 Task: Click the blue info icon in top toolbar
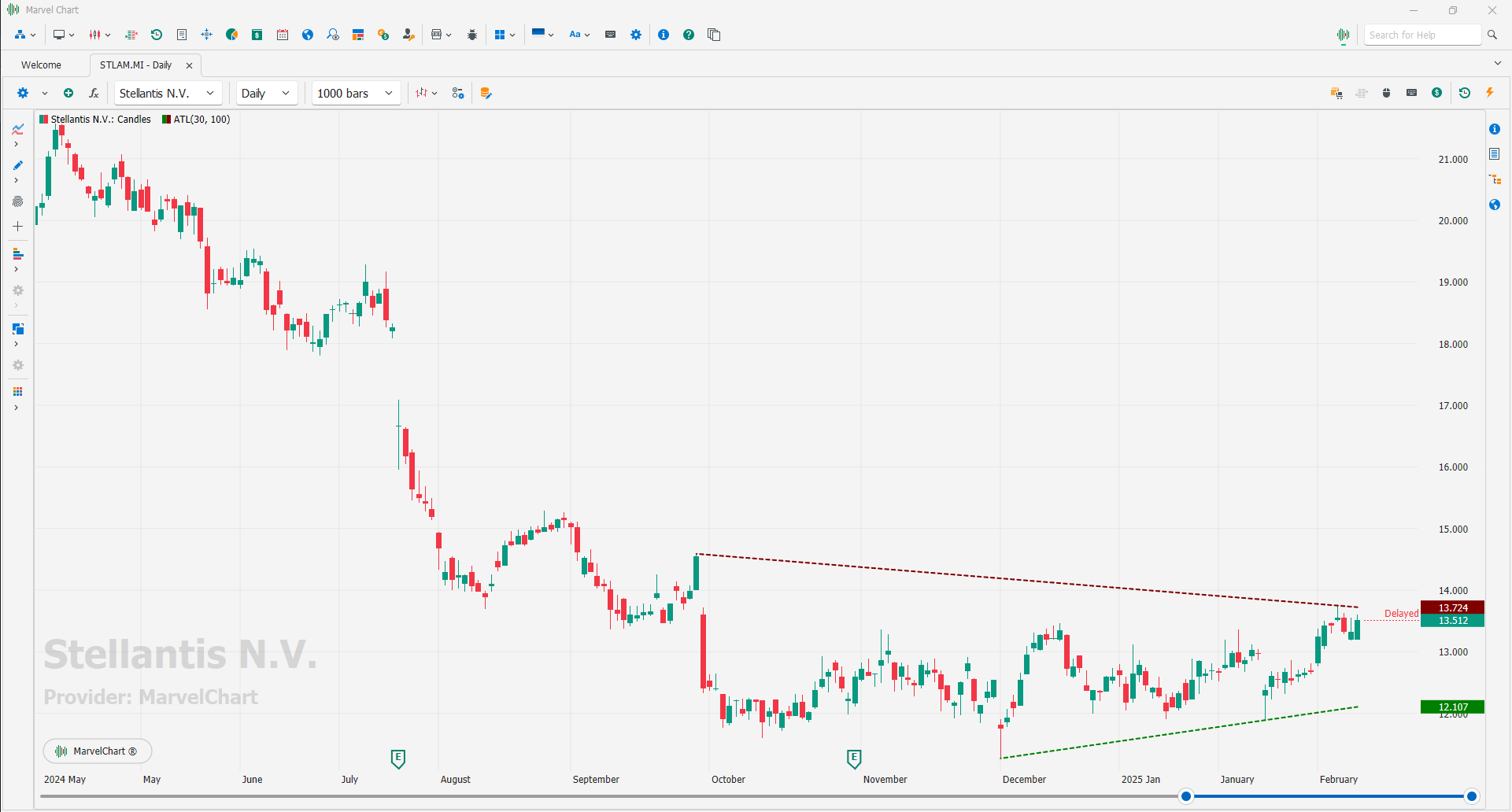664,35
